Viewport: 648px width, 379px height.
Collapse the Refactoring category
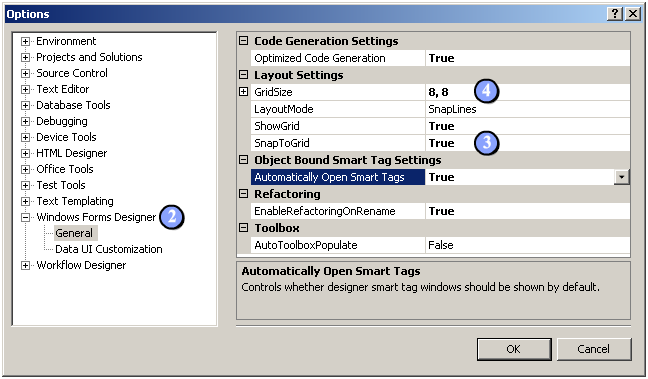[243, 194]
